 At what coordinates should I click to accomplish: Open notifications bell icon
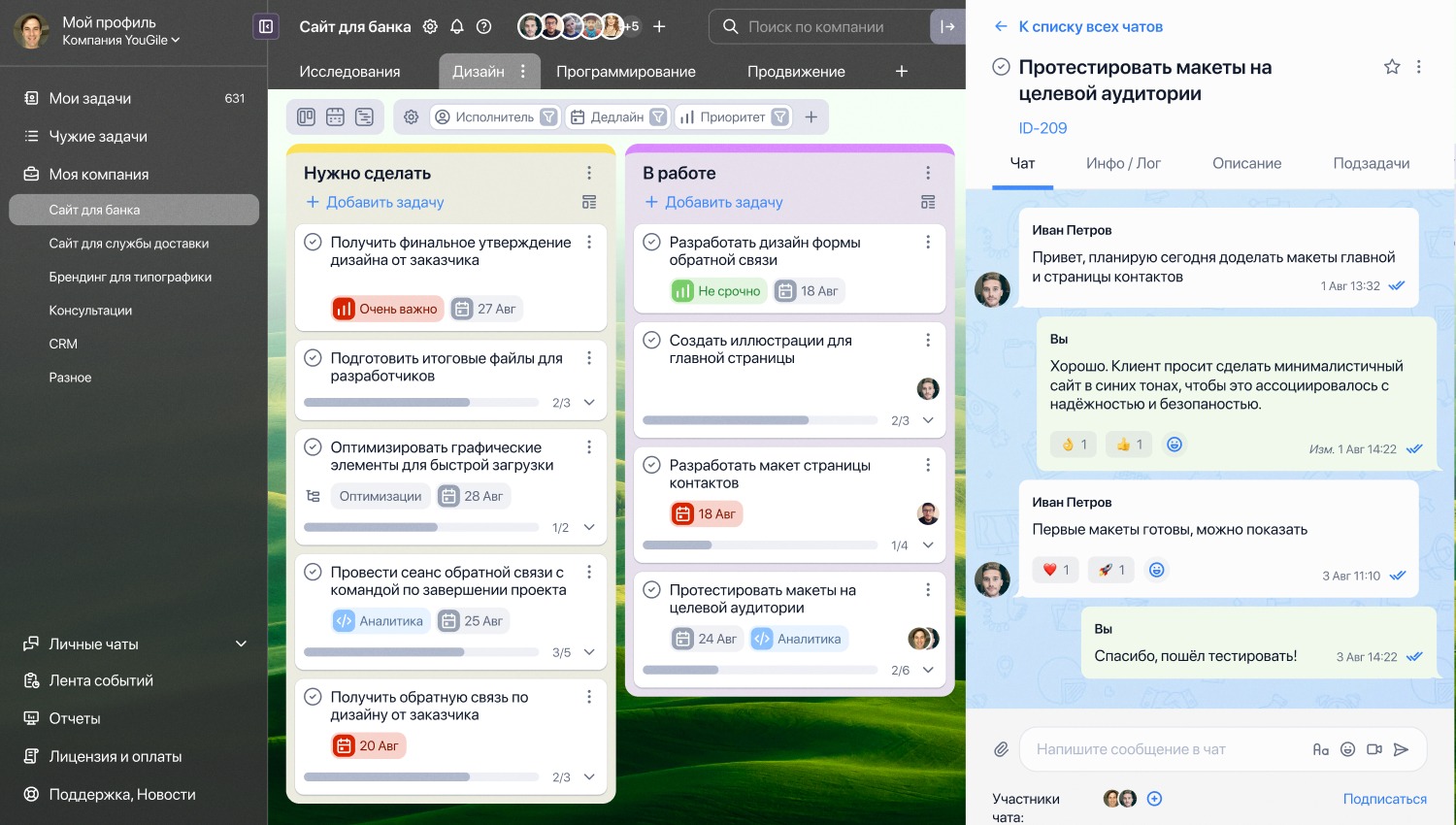tap(457, 27)
